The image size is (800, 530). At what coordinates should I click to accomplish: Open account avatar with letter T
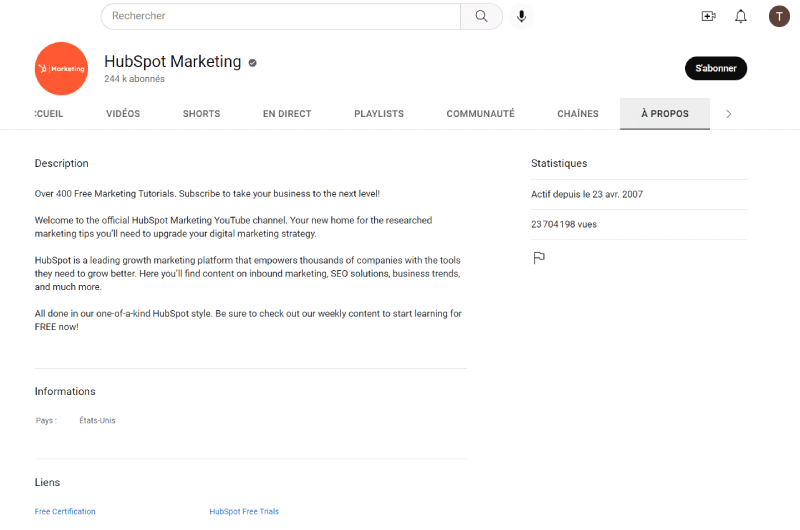click(779, 16)
